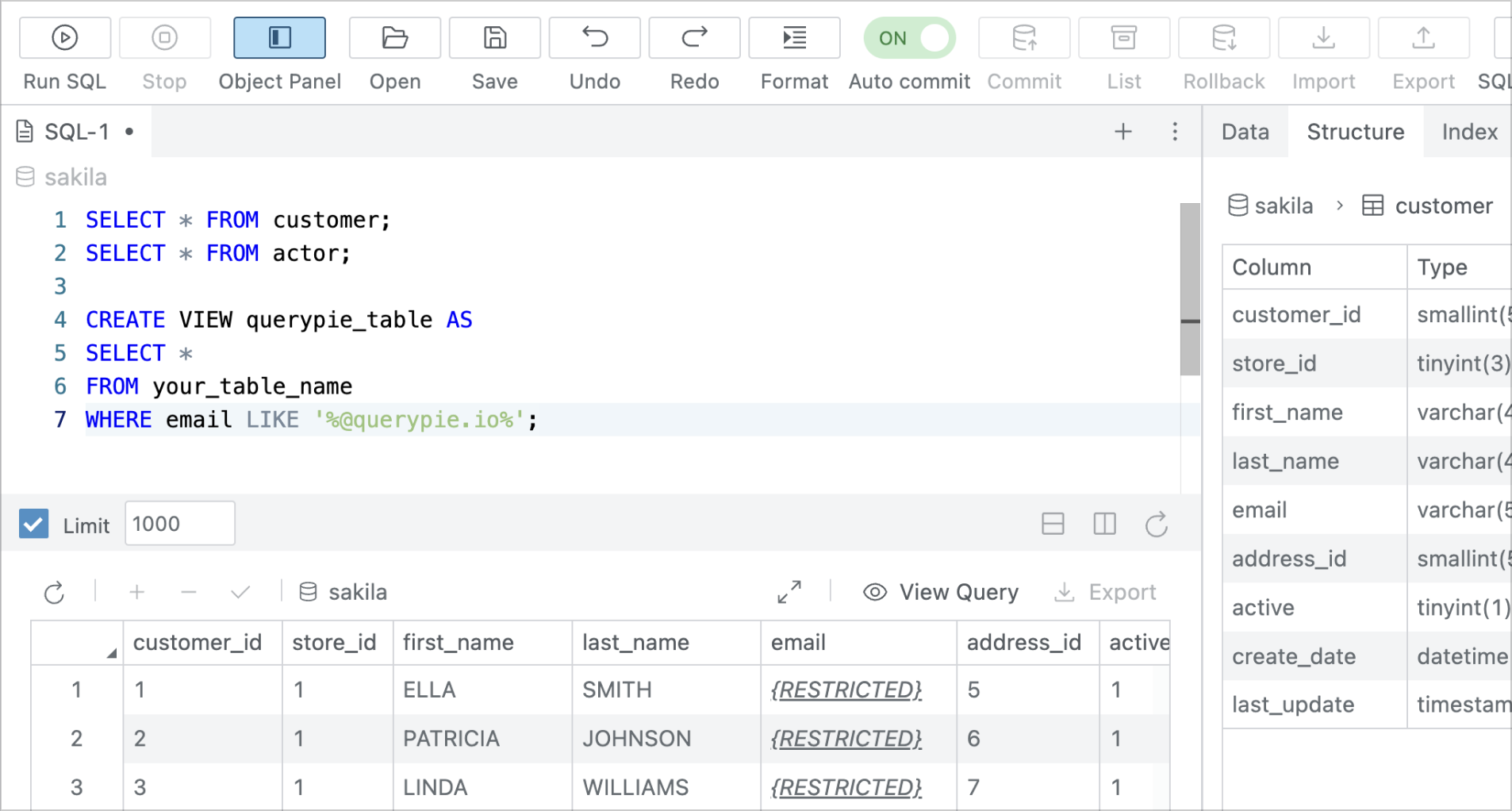The width and height of the screenshot is (1512, 811).
Task: Click the View Query button
Action: [941, 592]
